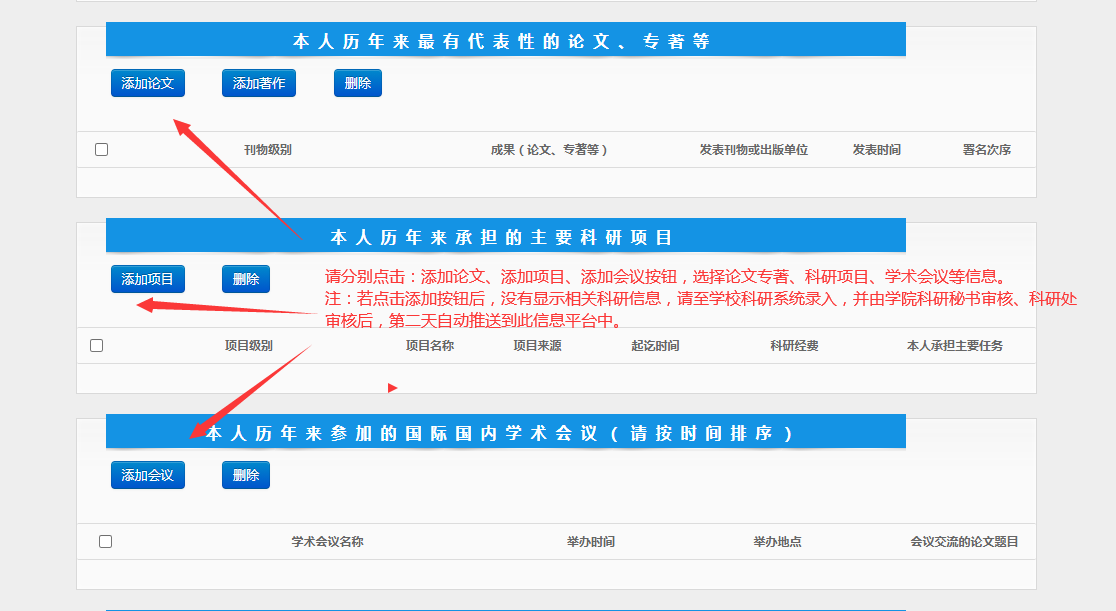Click the 添加项目 button
The image size is (1116, 611).
pos(148,280)
